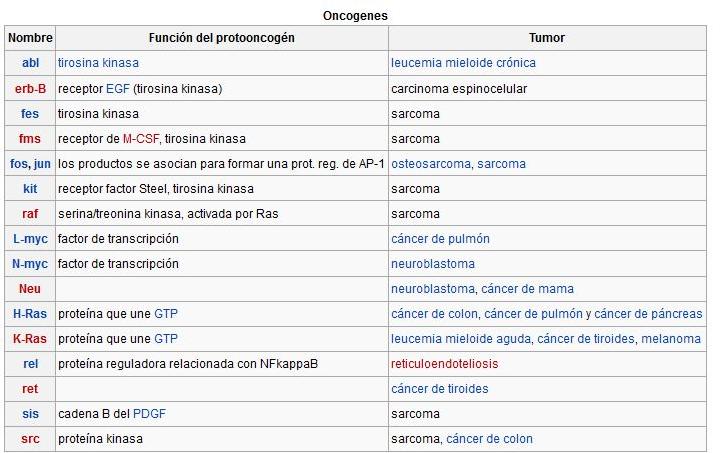Open the abl oncogene link
Screen dimensions: 728x453
pyautogui.click(x=30, y=63)
